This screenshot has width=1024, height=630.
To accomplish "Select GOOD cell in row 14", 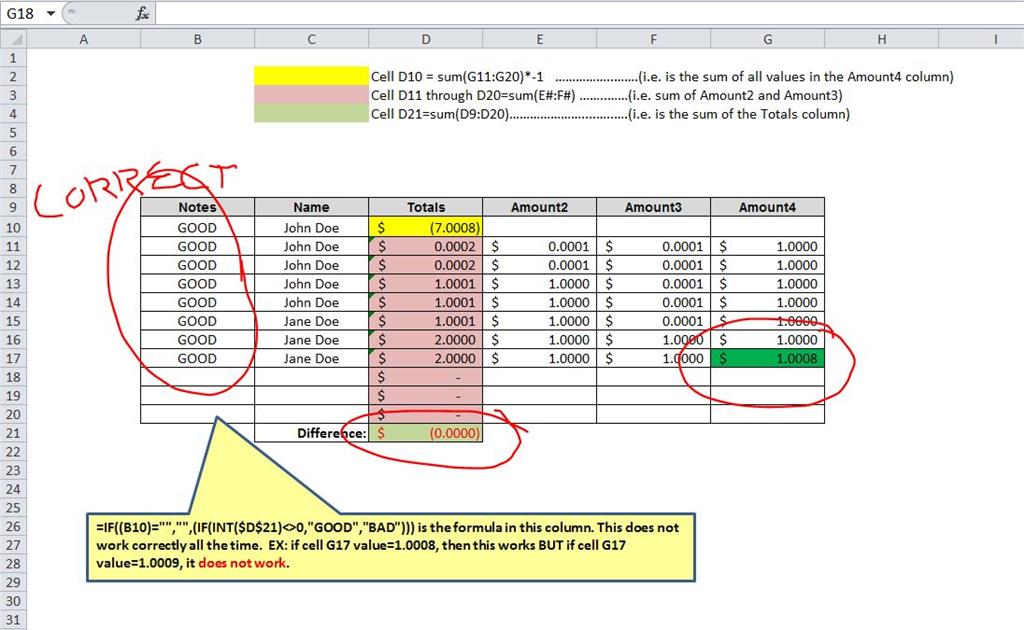I will (197, 302).
